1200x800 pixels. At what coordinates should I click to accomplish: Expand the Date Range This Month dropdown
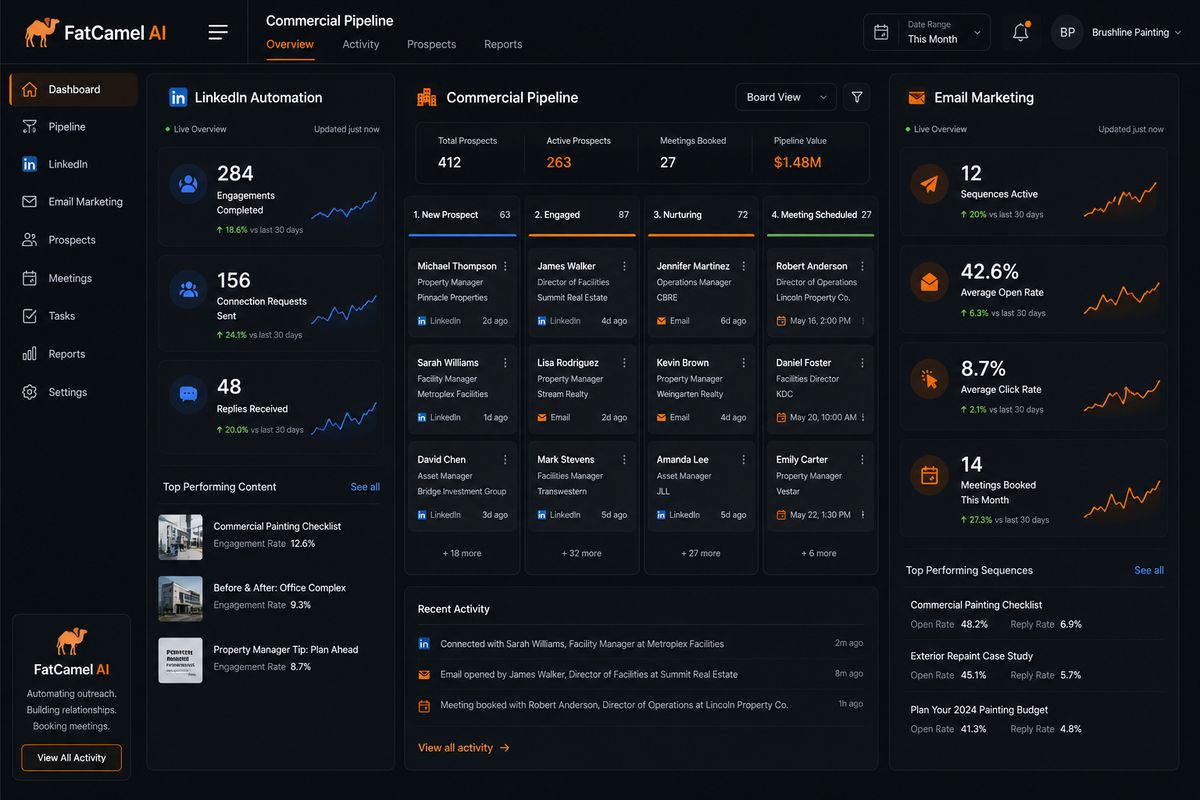[x=927, y=32]
